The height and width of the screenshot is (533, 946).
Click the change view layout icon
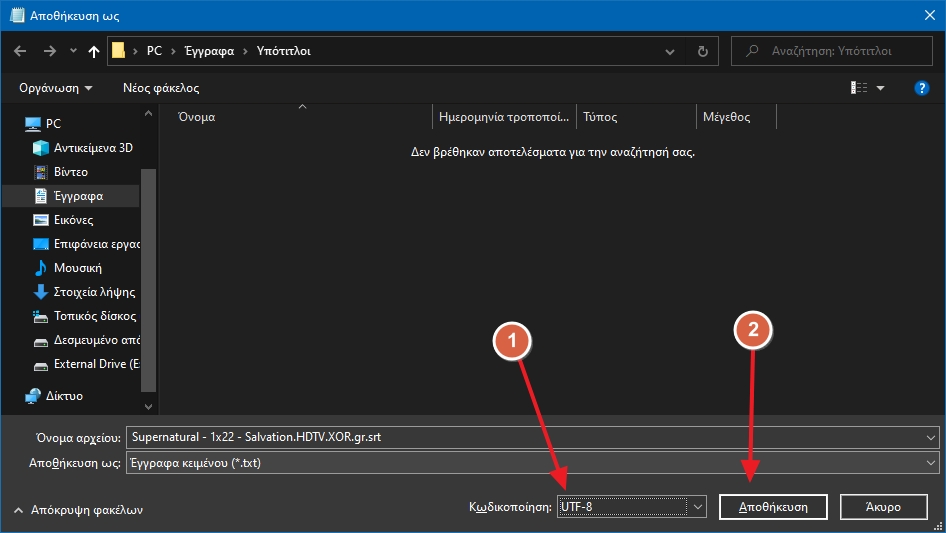[x=859, y=88]
